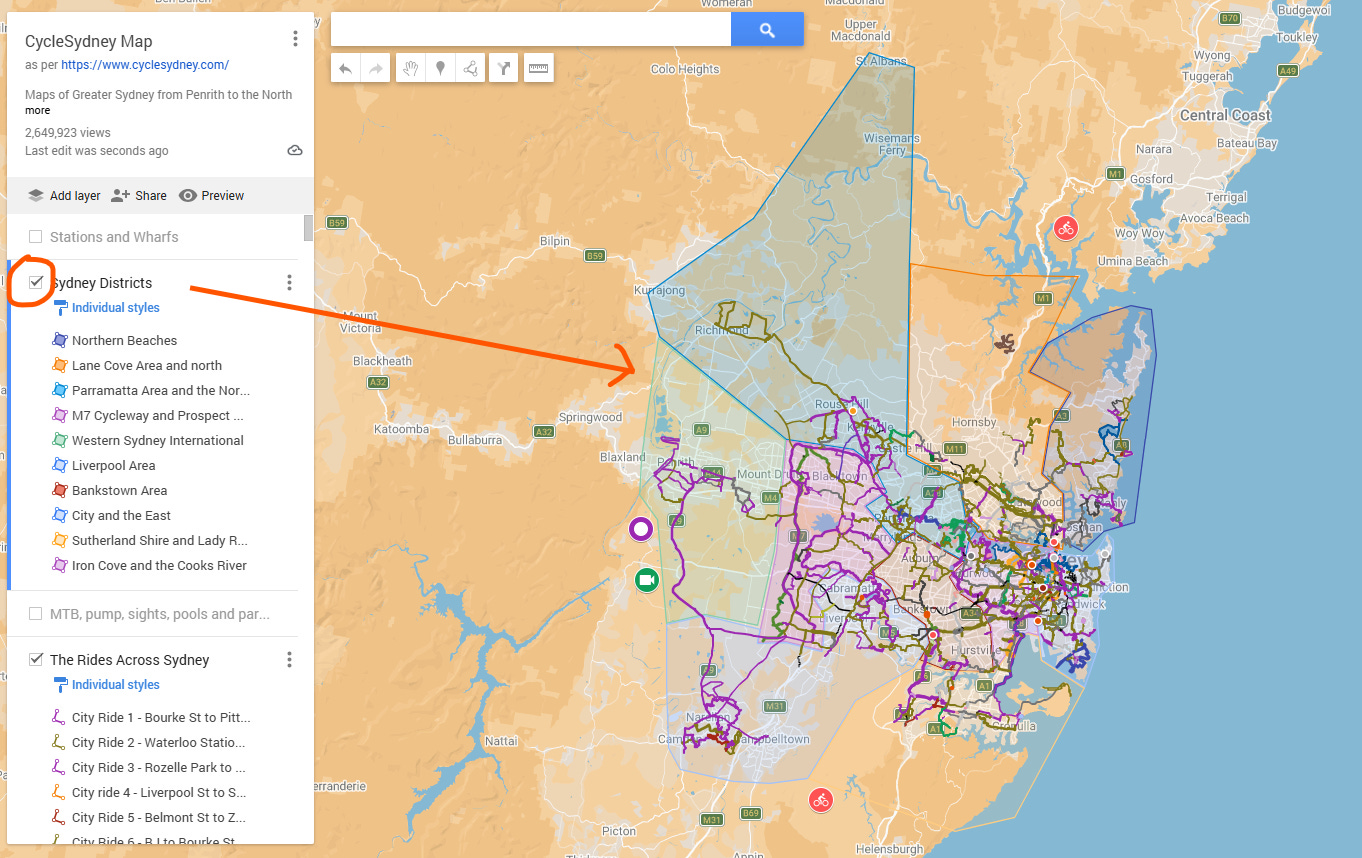Select the add directions tool
Screen dimensions: 1362x858
504,68
